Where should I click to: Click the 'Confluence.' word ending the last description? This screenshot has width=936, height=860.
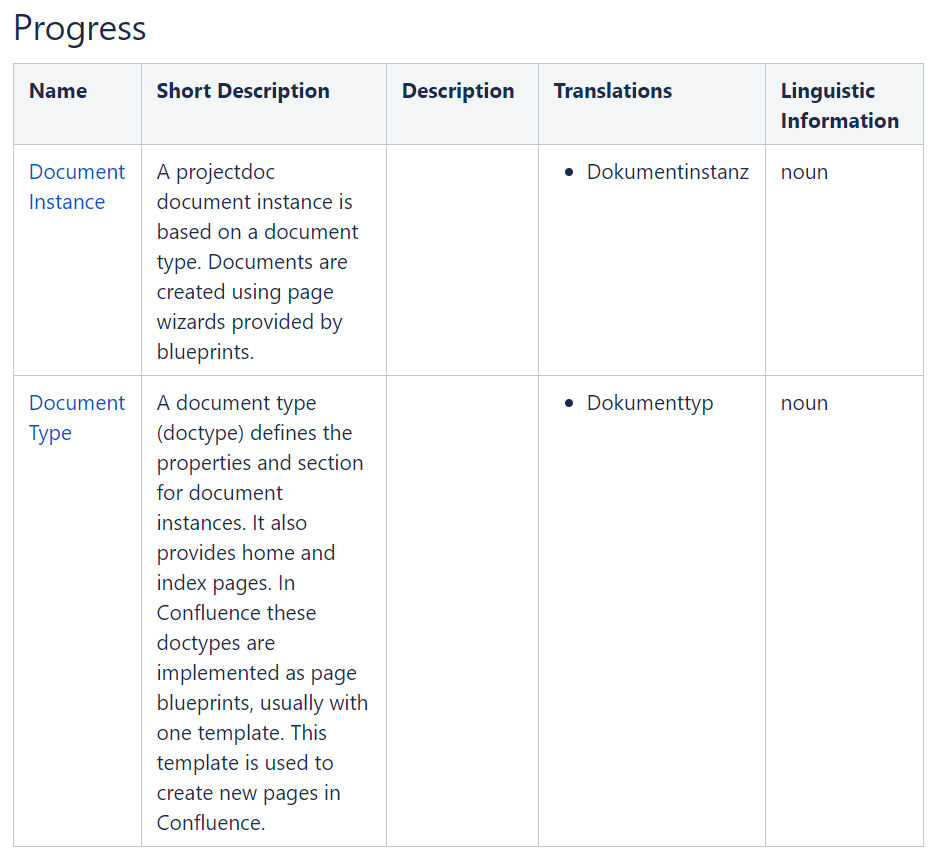coord(211,823)
